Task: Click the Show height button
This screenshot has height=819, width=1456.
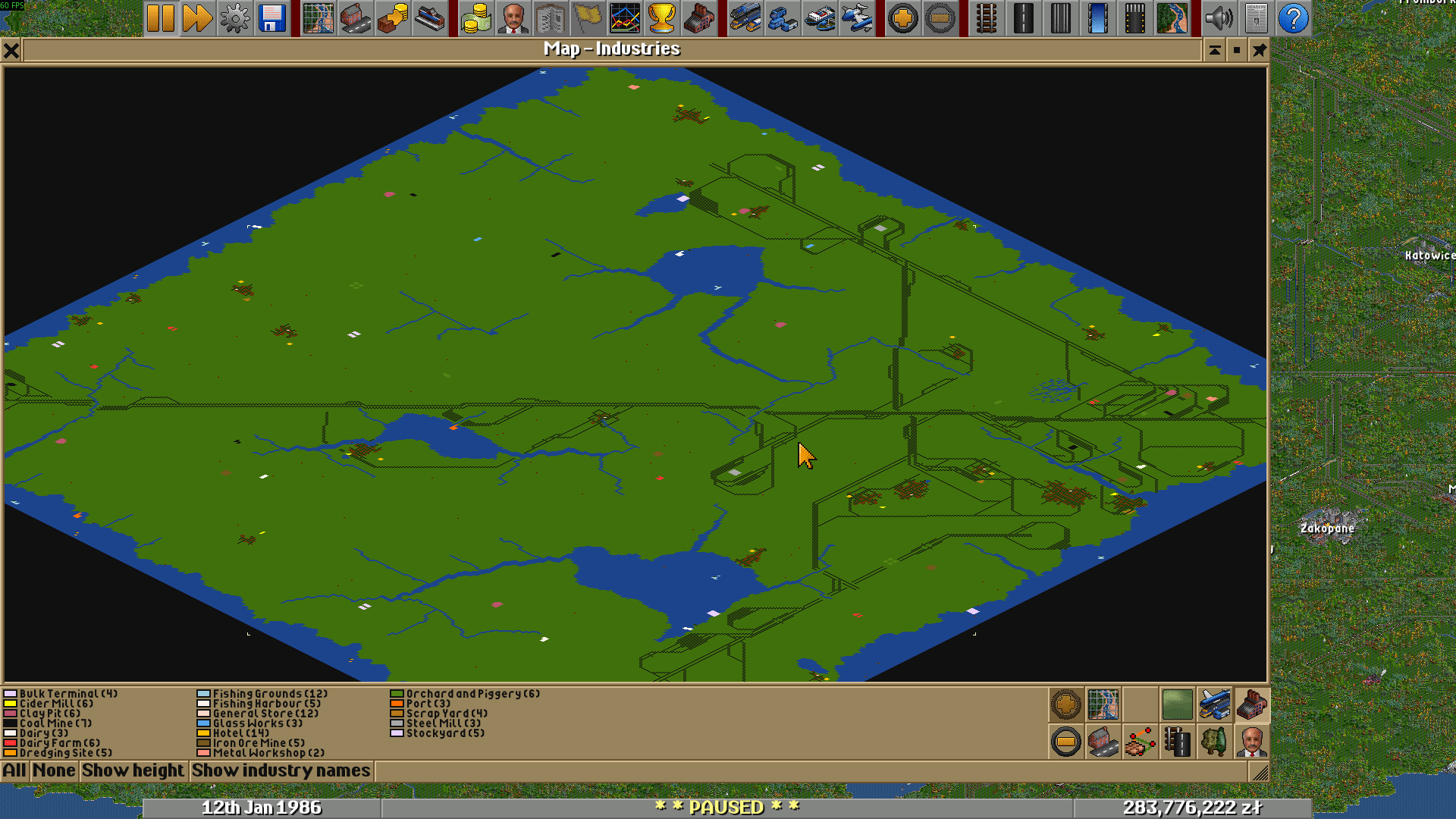Action: [133, 771]
